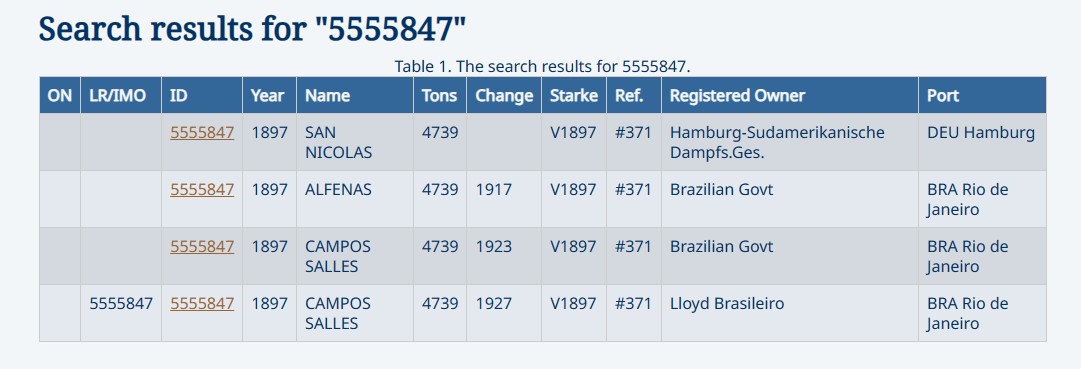Select the ON column header
The width and height of the screenshot is (1081, 369).
(x=60, y=95)
